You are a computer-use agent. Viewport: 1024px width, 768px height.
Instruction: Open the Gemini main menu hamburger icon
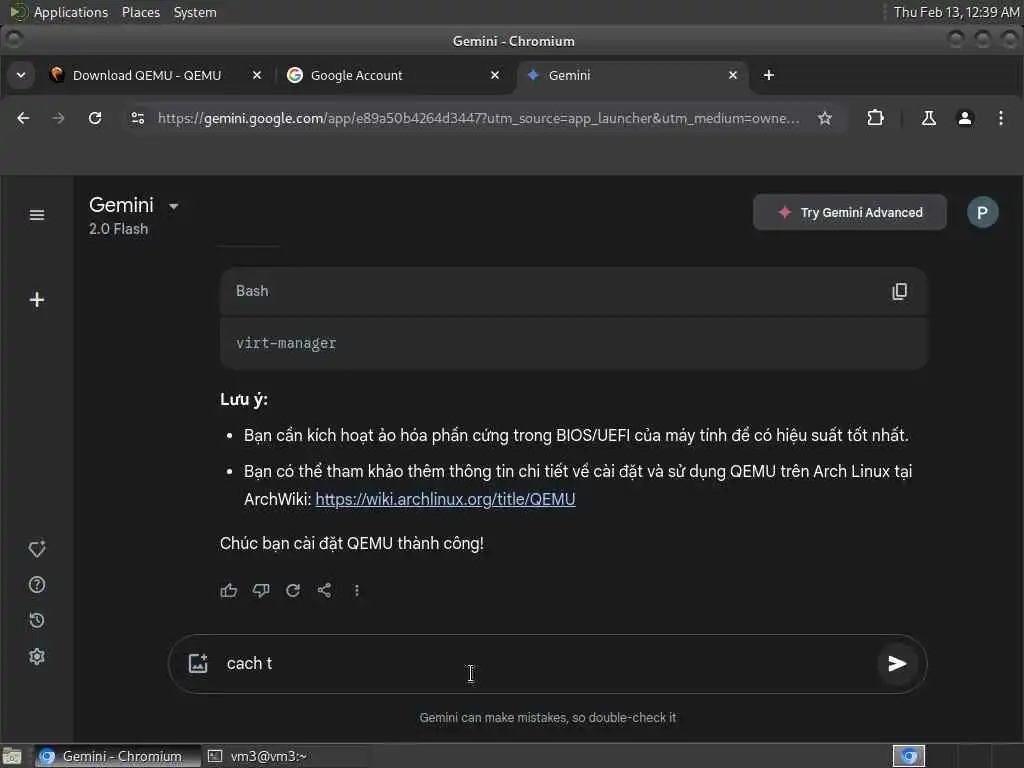(x=37, y=215)
